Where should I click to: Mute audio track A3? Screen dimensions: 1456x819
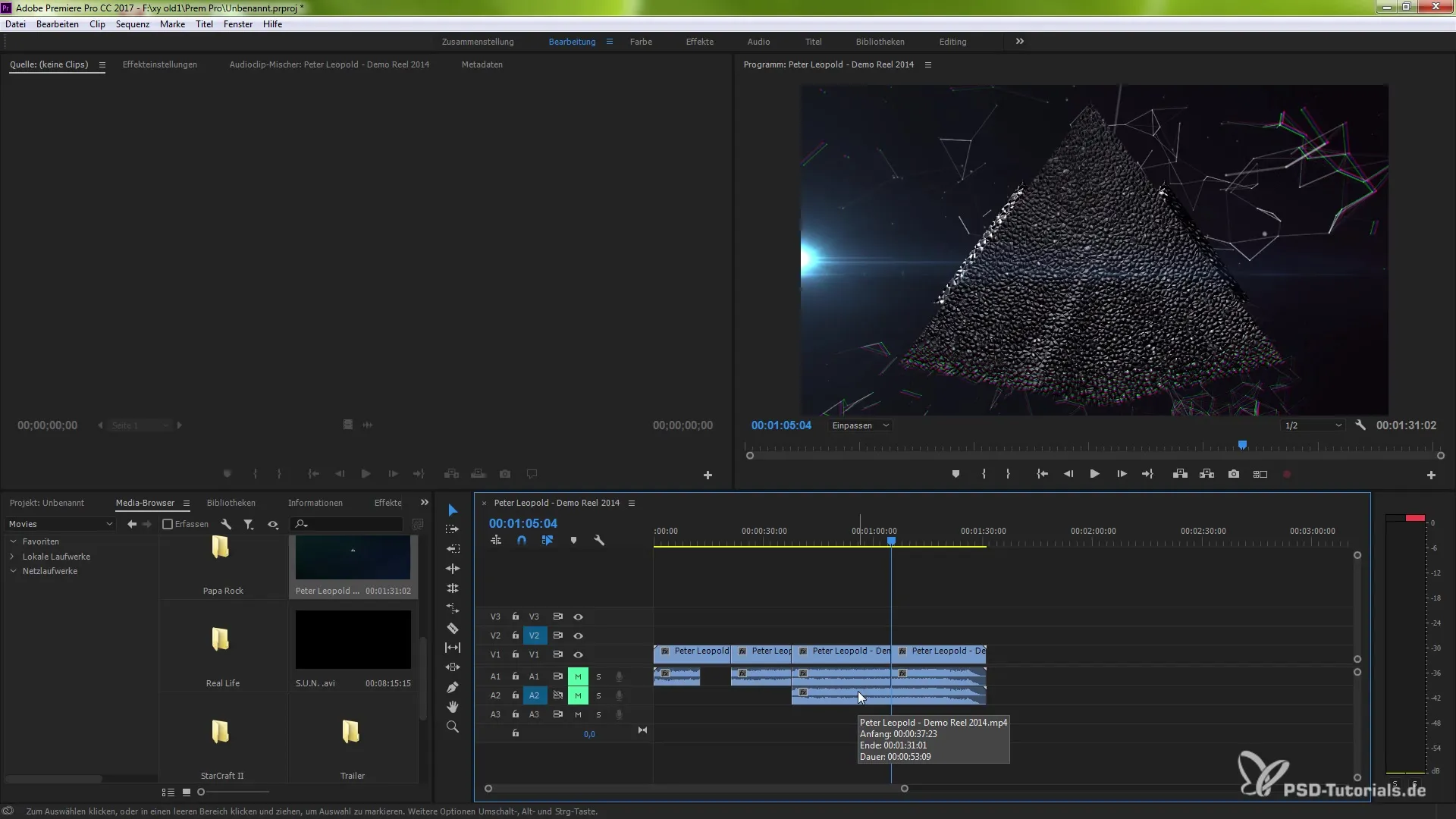coord(578,714)
